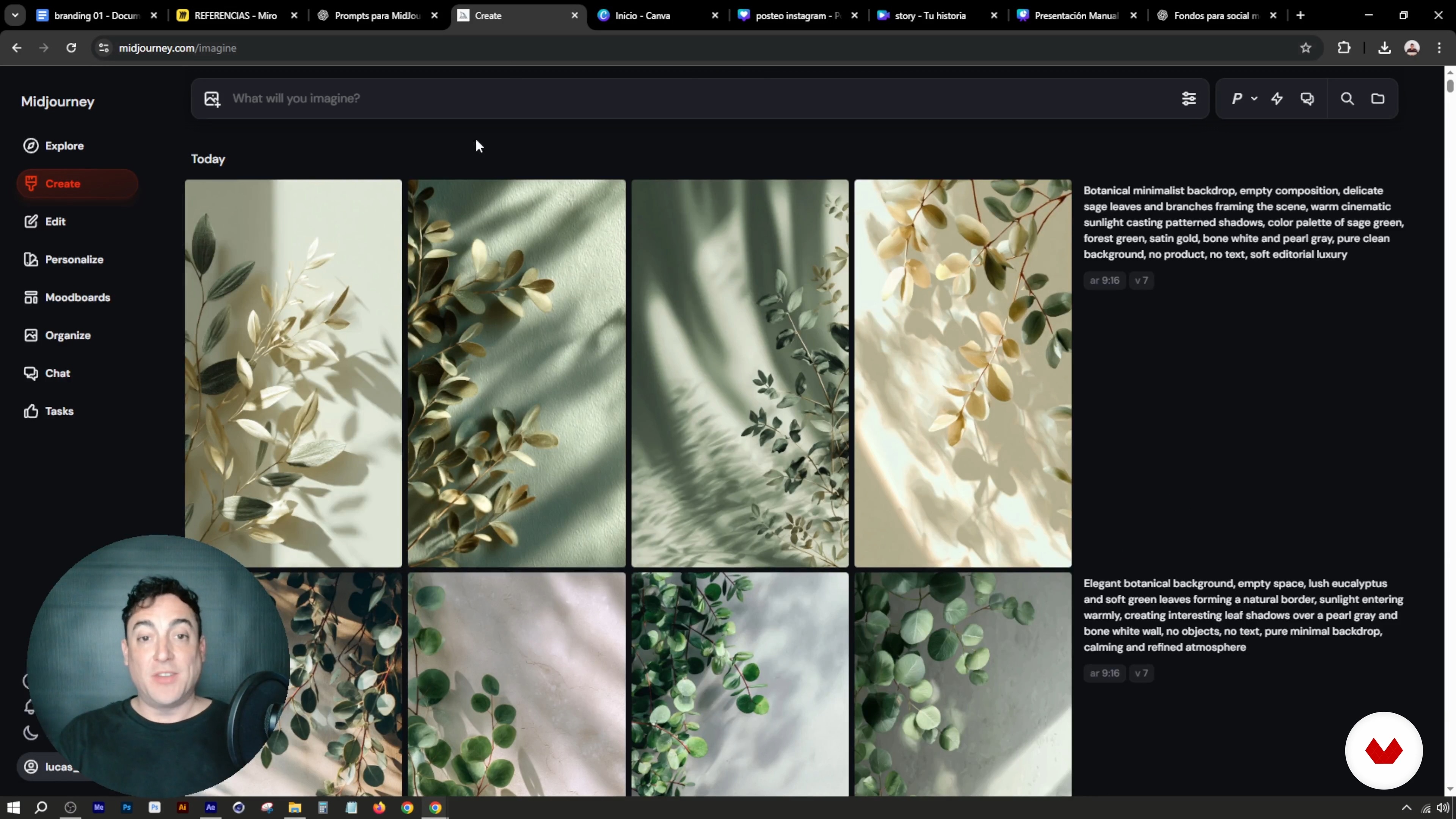Open the Windows Start button
The image size is (1456, 819).
point(14,808)
